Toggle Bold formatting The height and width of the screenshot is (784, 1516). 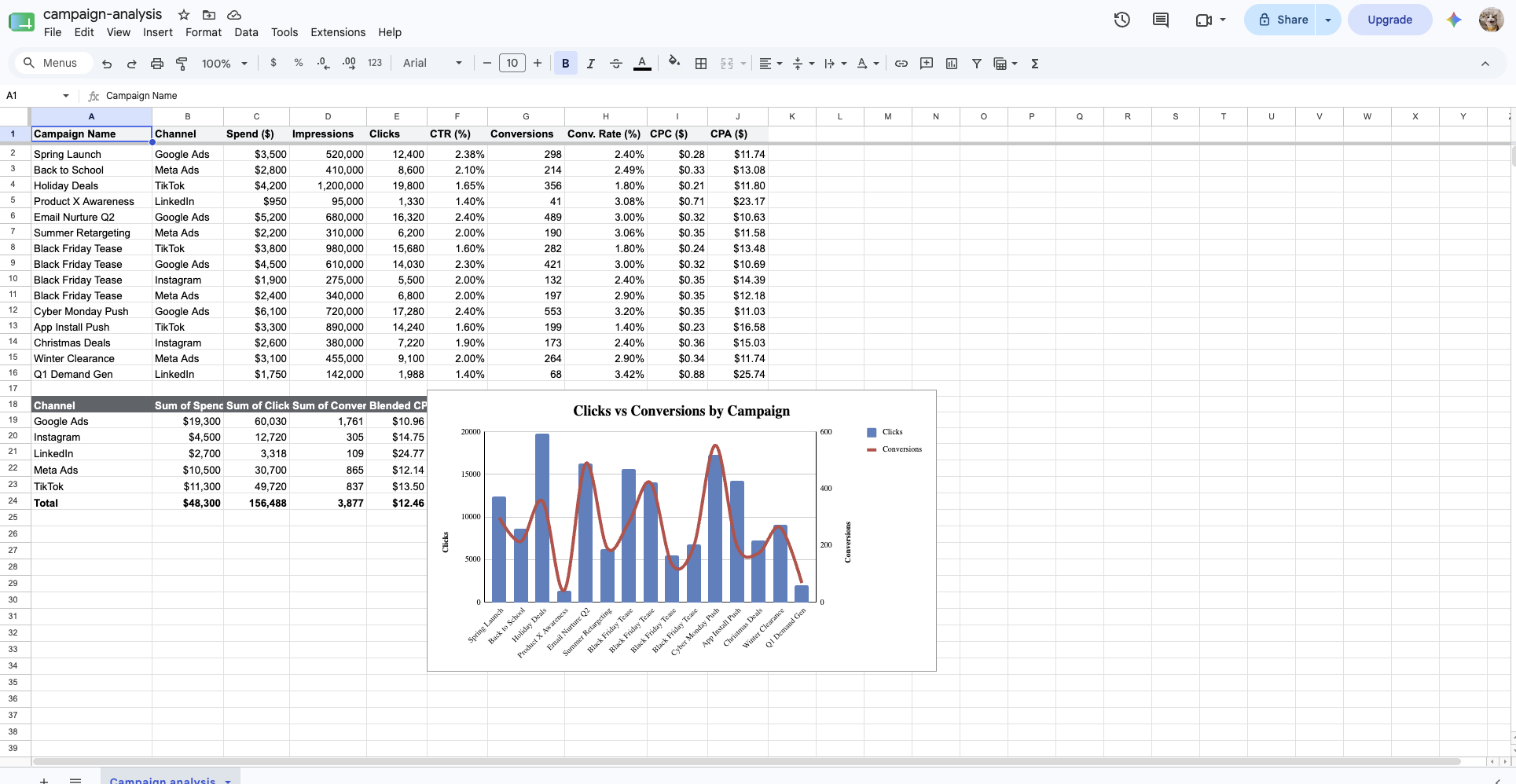click(x=566, y=64)
